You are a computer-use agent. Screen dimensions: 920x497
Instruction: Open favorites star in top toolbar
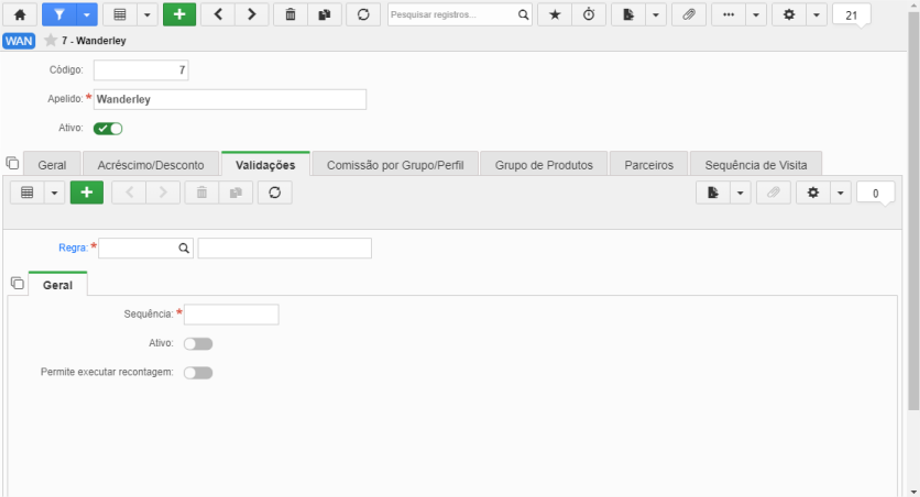click(x=554, y=15)
